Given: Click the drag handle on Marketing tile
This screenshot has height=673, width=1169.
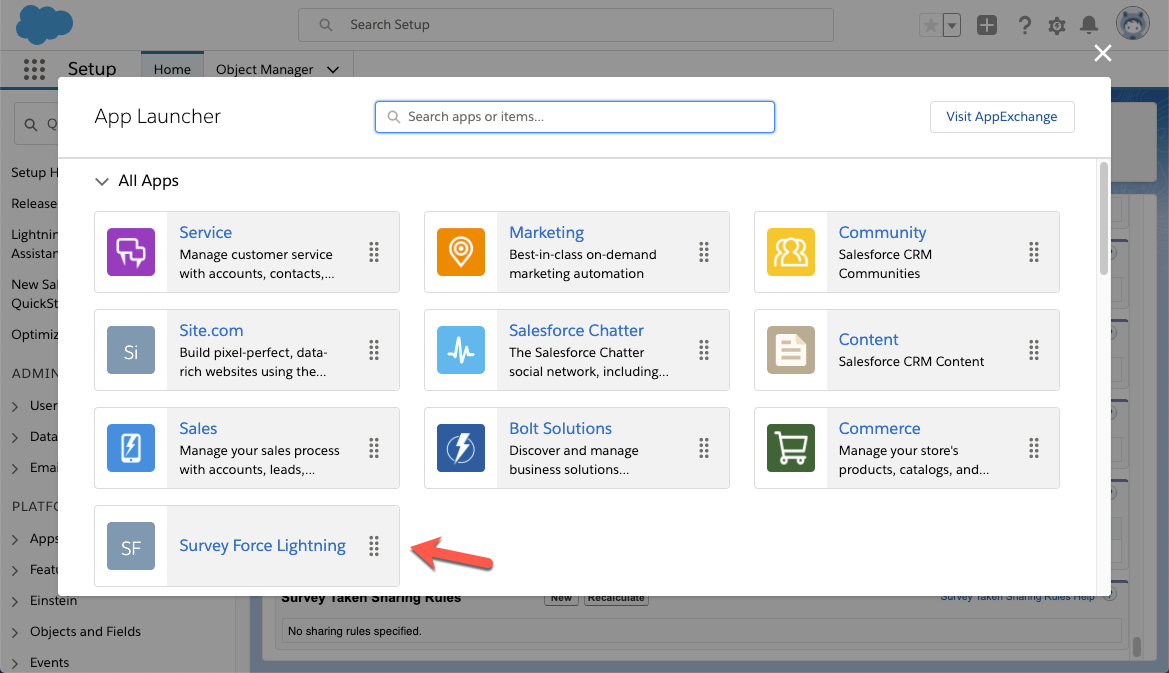Looking at the screenshot, I should 704,252.
